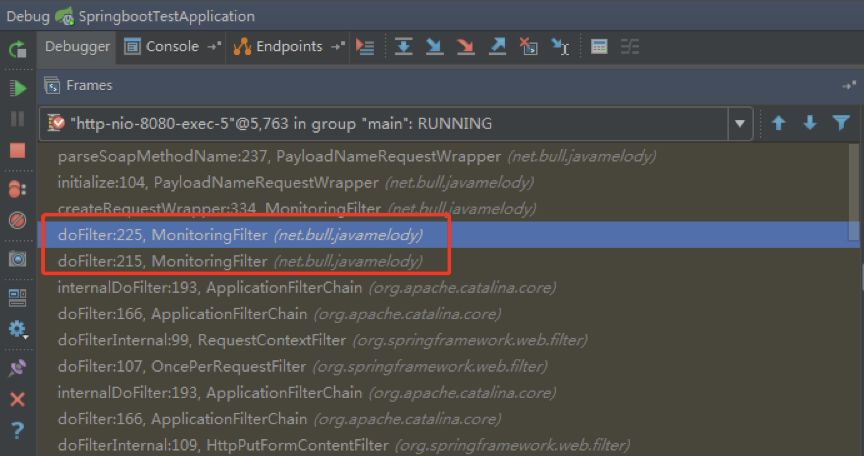Image resolution: width=864 pixels, height=456 pixels.
Task: Open help question mark icon
Action: coord(17,430)
